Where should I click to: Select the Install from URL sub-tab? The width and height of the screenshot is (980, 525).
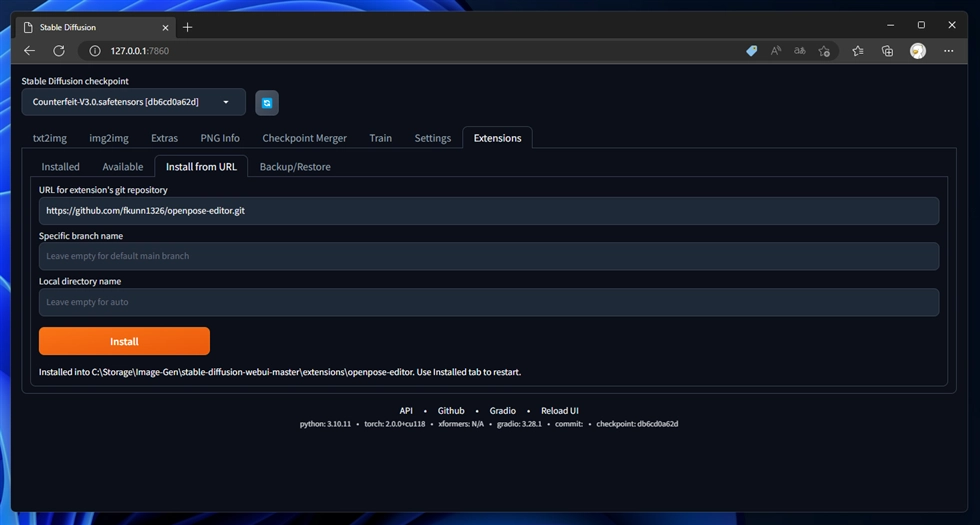click(x=201, y=167)
